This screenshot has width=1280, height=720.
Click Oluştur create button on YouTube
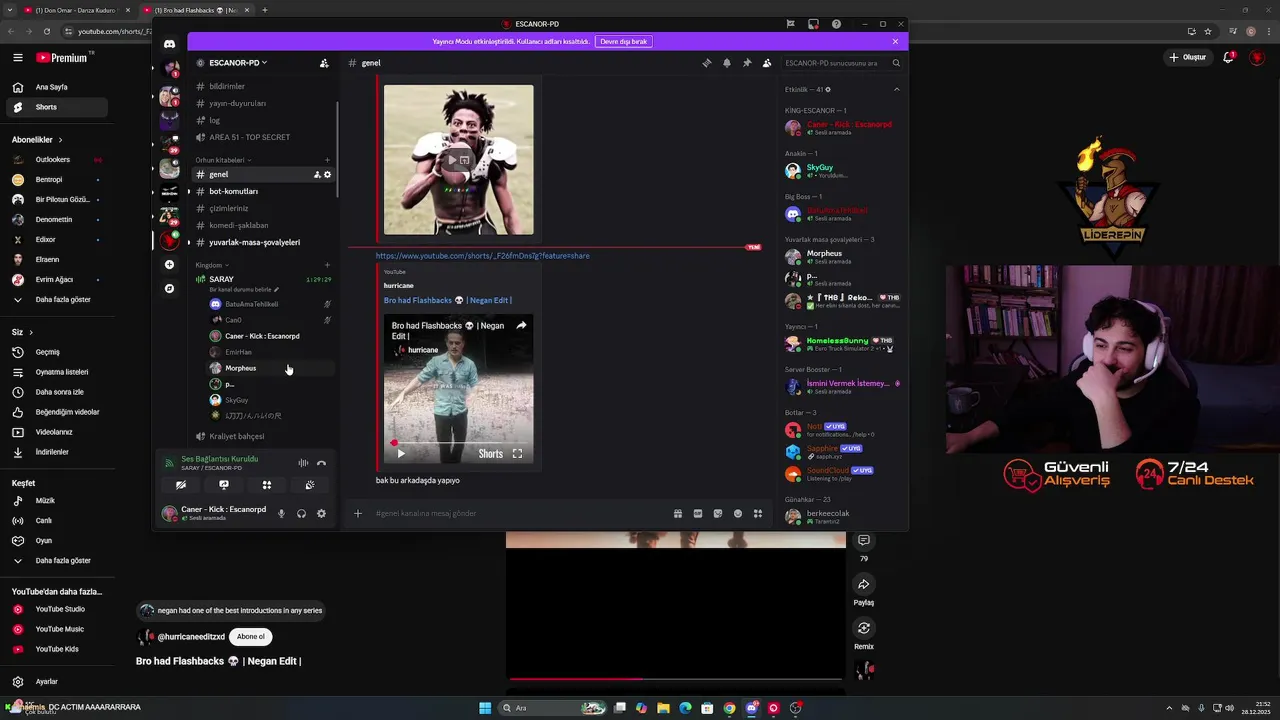tap(1188, 58)
